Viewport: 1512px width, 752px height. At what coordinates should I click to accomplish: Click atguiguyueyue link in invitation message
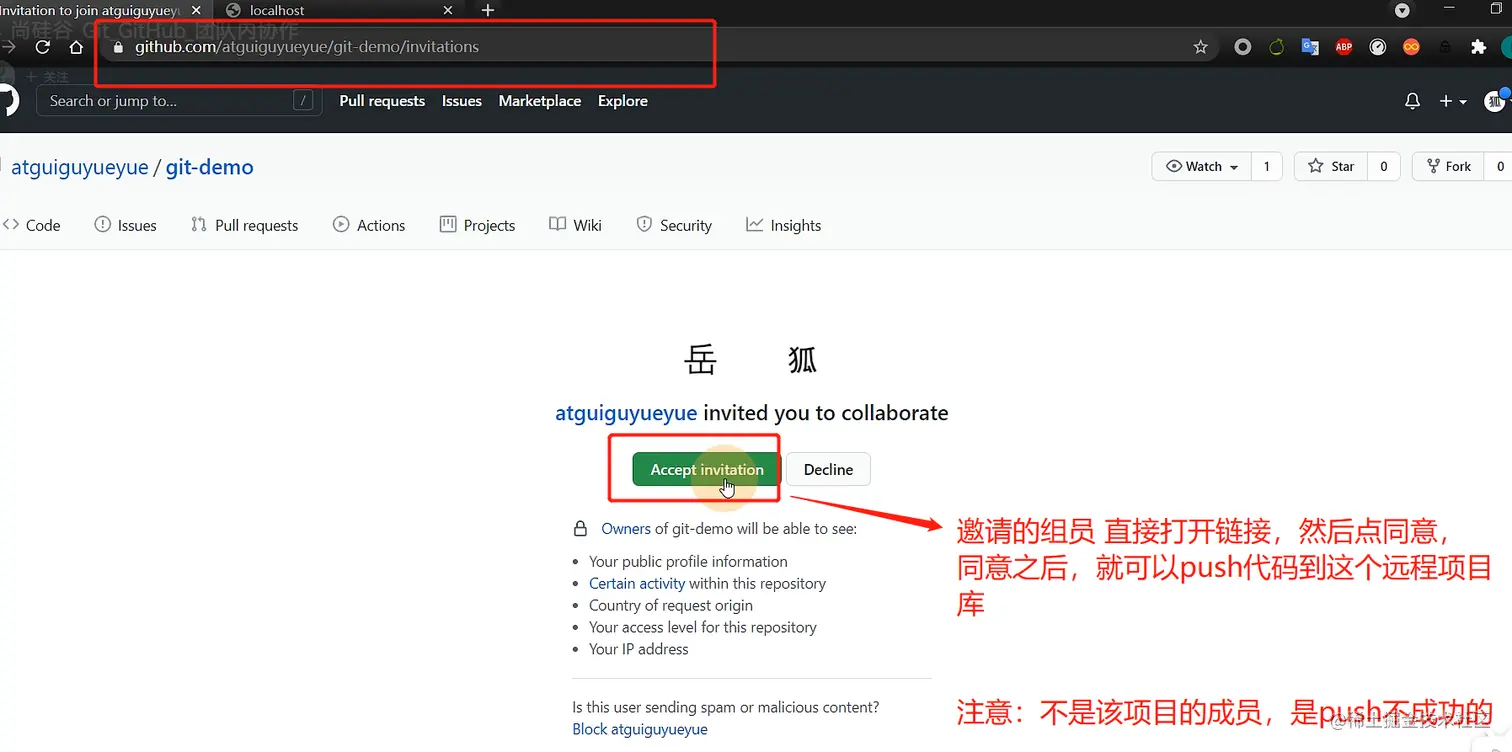626,413
